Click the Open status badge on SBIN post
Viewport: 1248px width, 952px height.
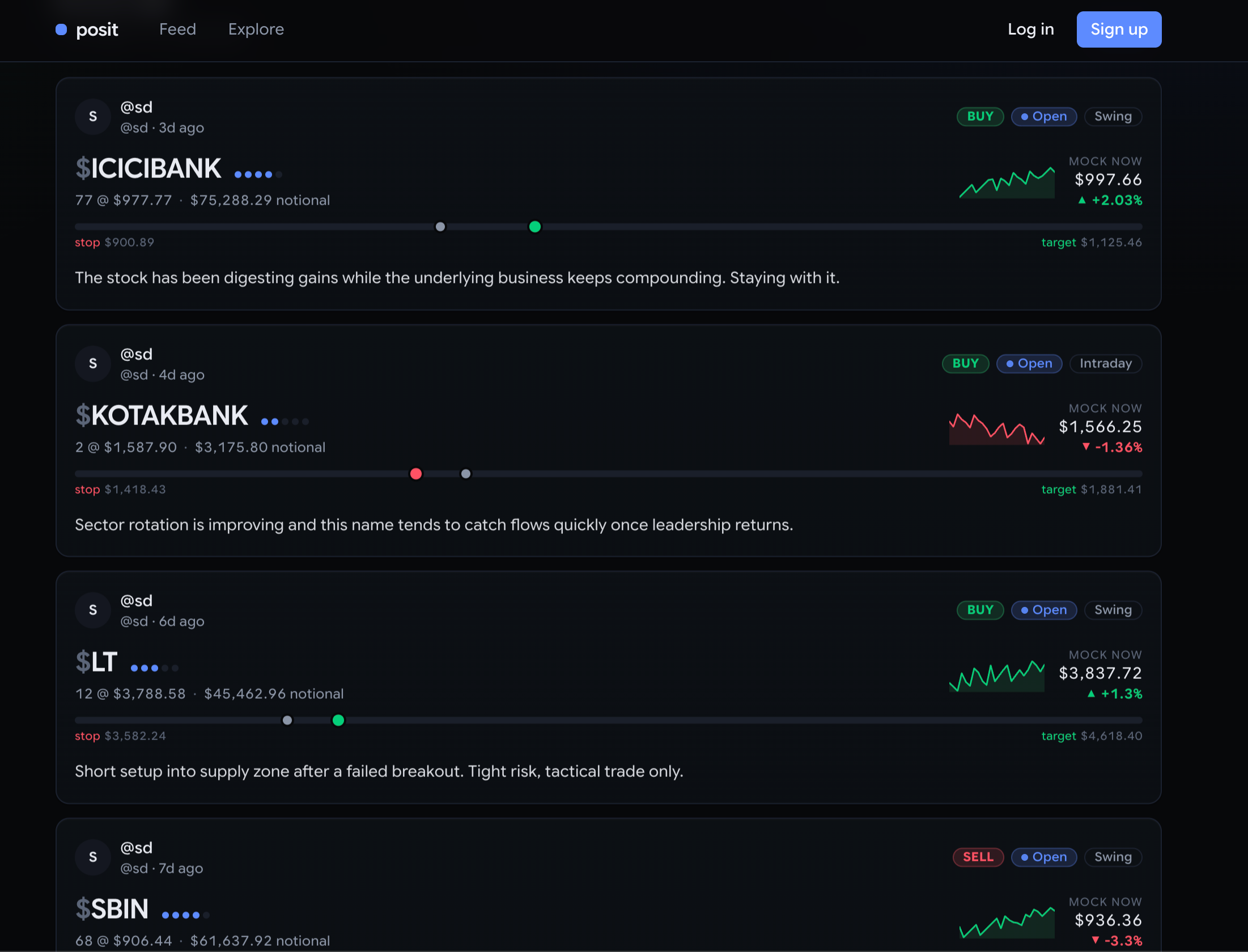[1044, 857]
